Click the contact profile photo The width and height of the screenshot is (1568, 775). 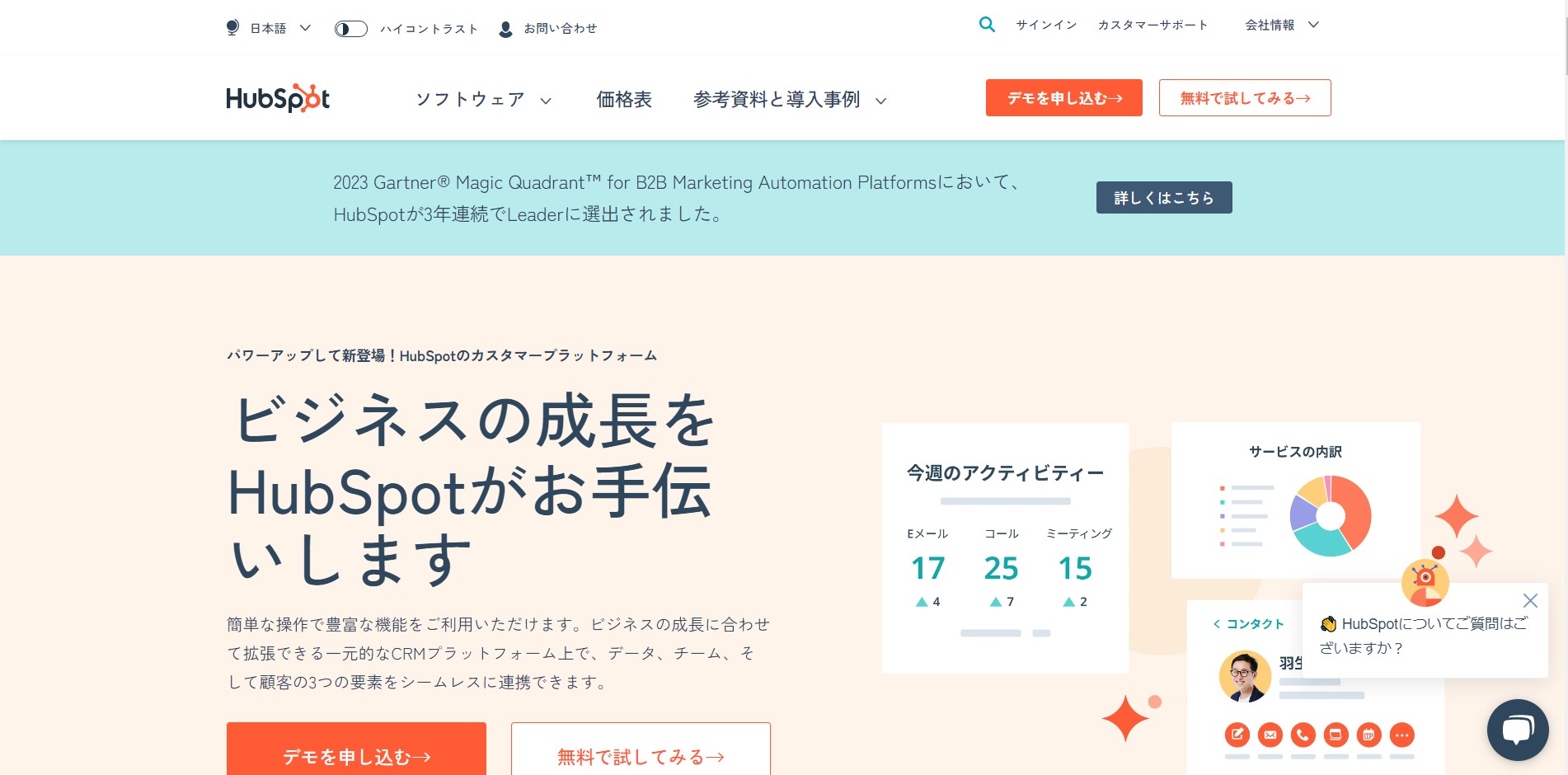point(1245,676)
